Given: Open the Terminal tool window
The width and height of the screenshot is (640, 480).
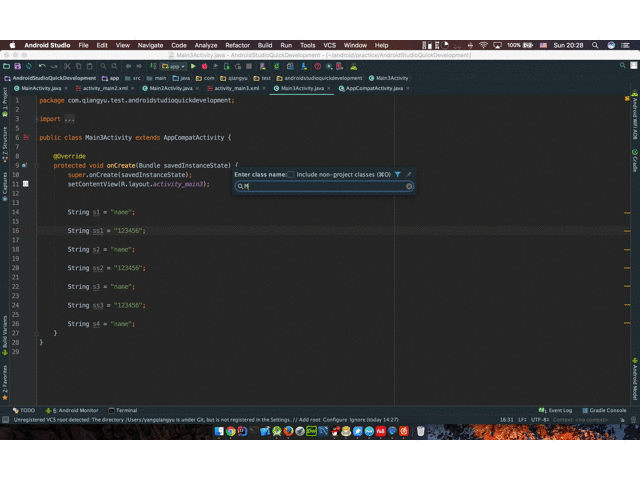Looking at the screenshot, I should 123,410.
